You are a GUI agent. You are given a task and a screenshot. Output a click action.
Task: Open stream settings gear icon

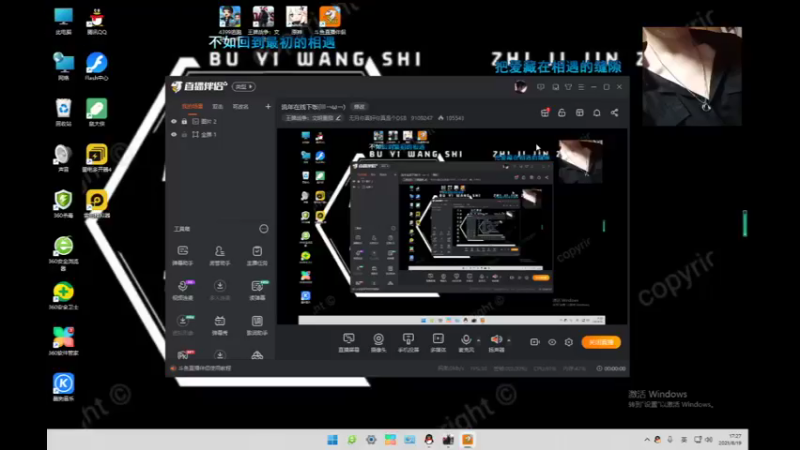pos(569,342)
